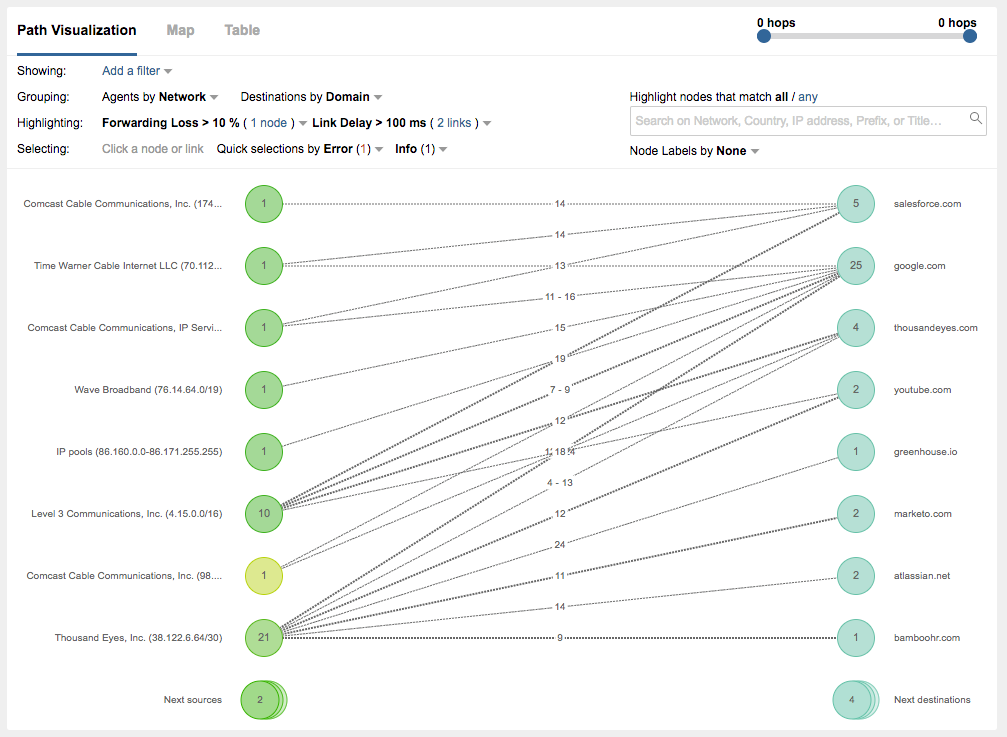
Task: Open Destinations by Domain grouping dropdown
Action: pos(311,97)
